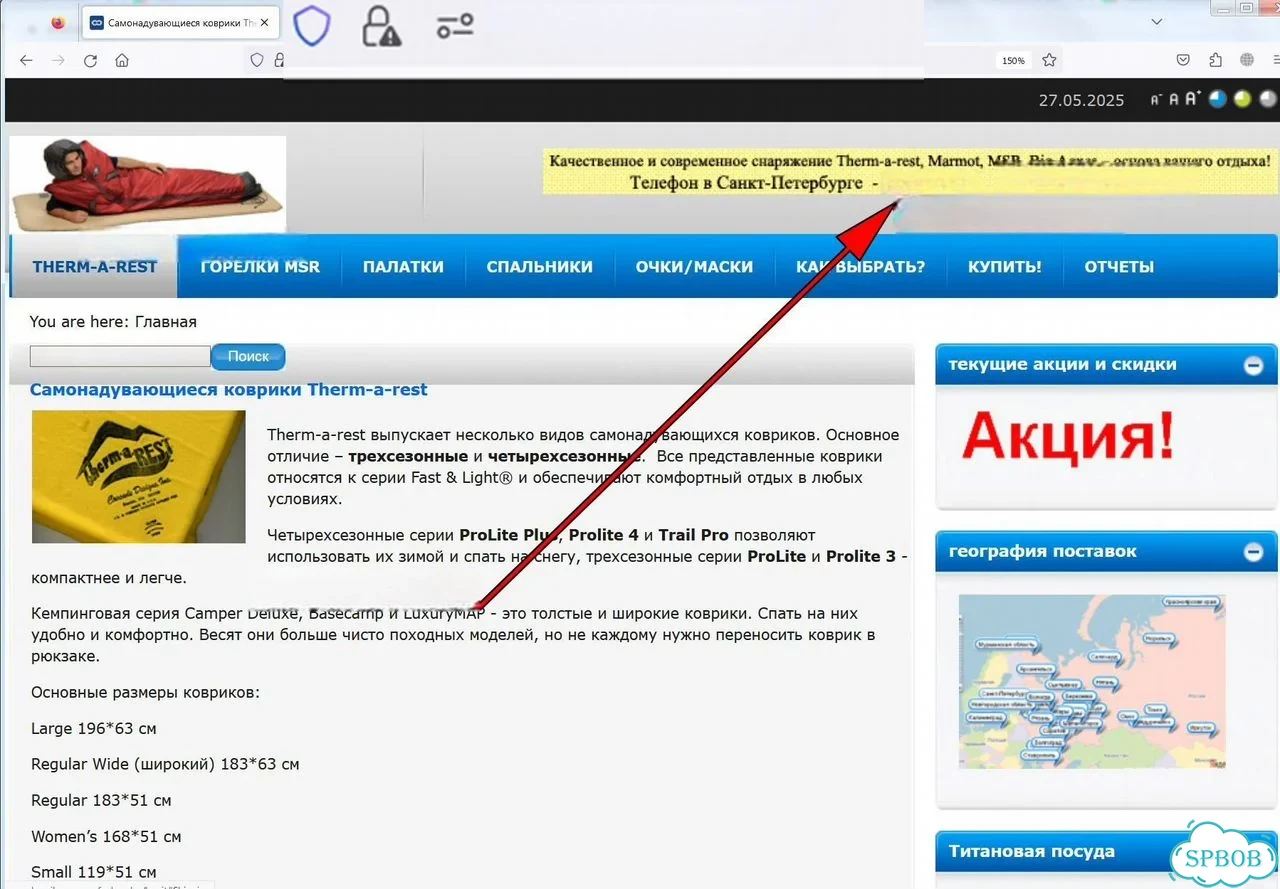
Task: Click the Главная breadcrumb text
Action: point(166,322)
